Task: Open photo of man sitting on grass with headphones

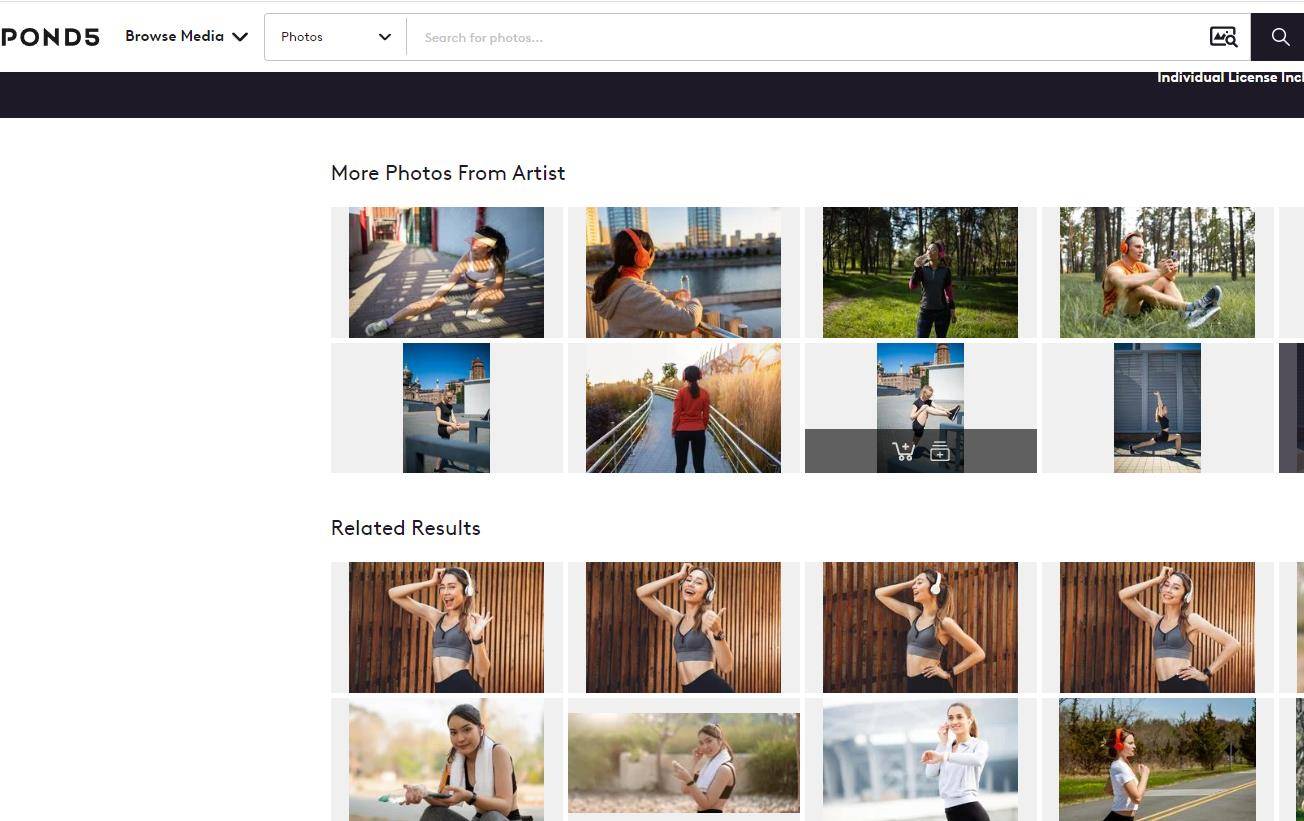Action: click(1157, 272)
